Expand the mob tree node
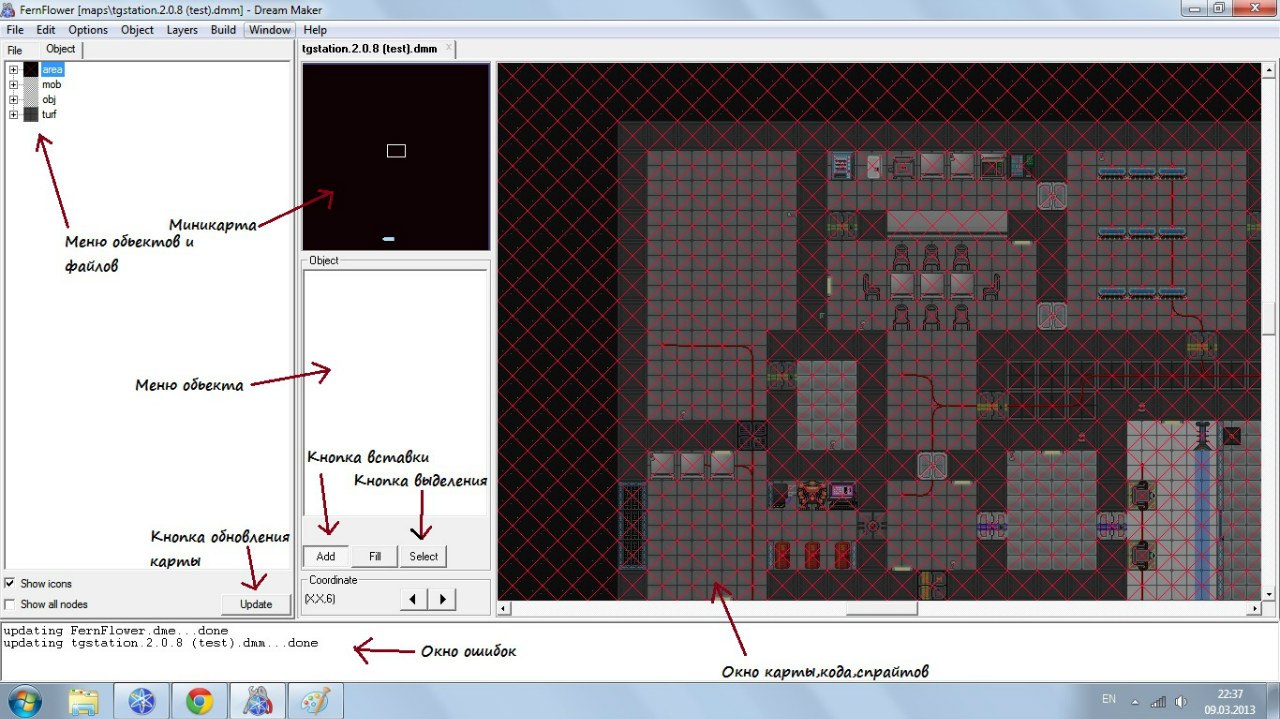1280x719 pixels. (x=14, y=85)
